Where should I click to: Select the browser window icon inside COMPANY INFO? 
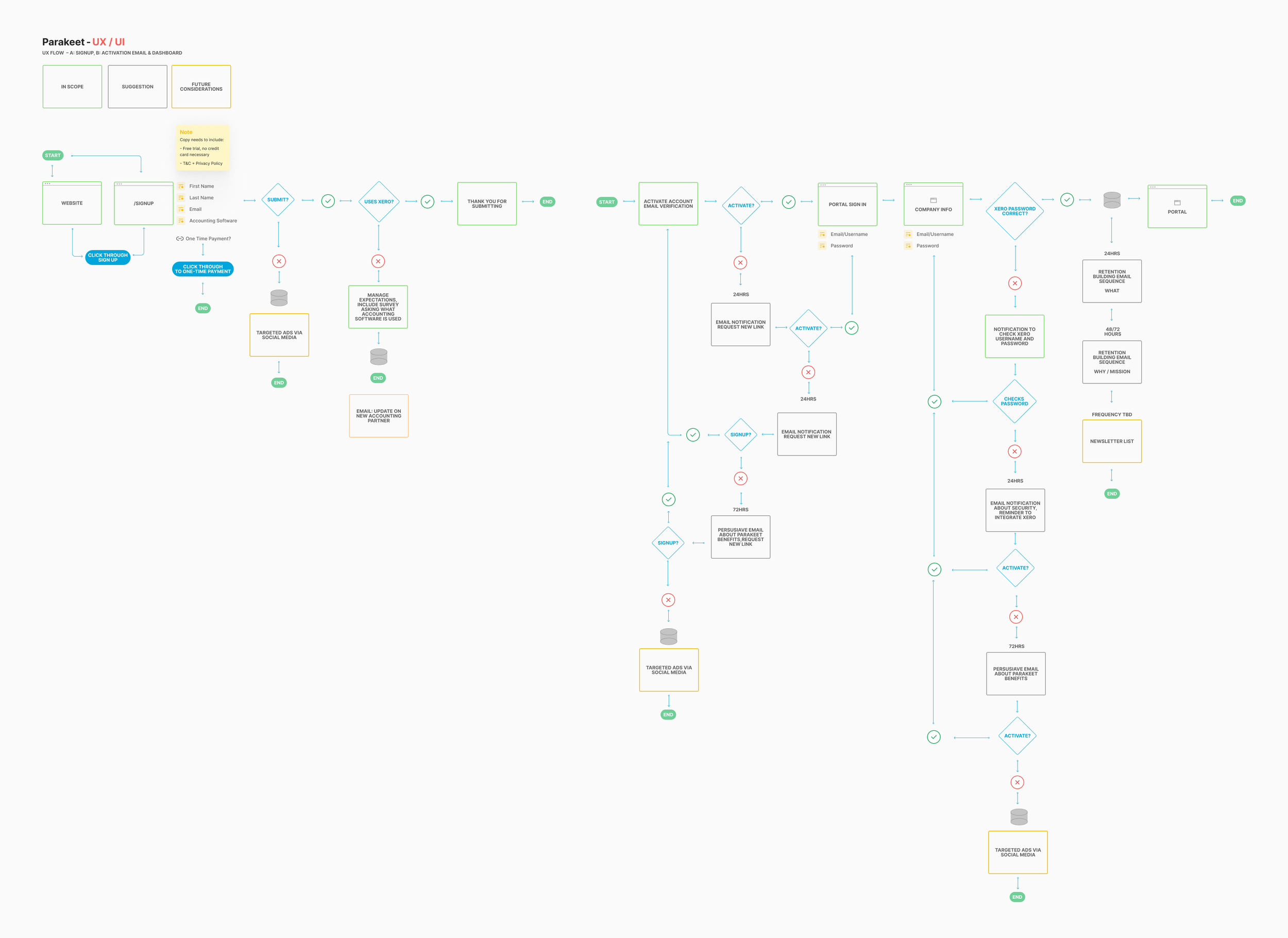coord(933,200)
